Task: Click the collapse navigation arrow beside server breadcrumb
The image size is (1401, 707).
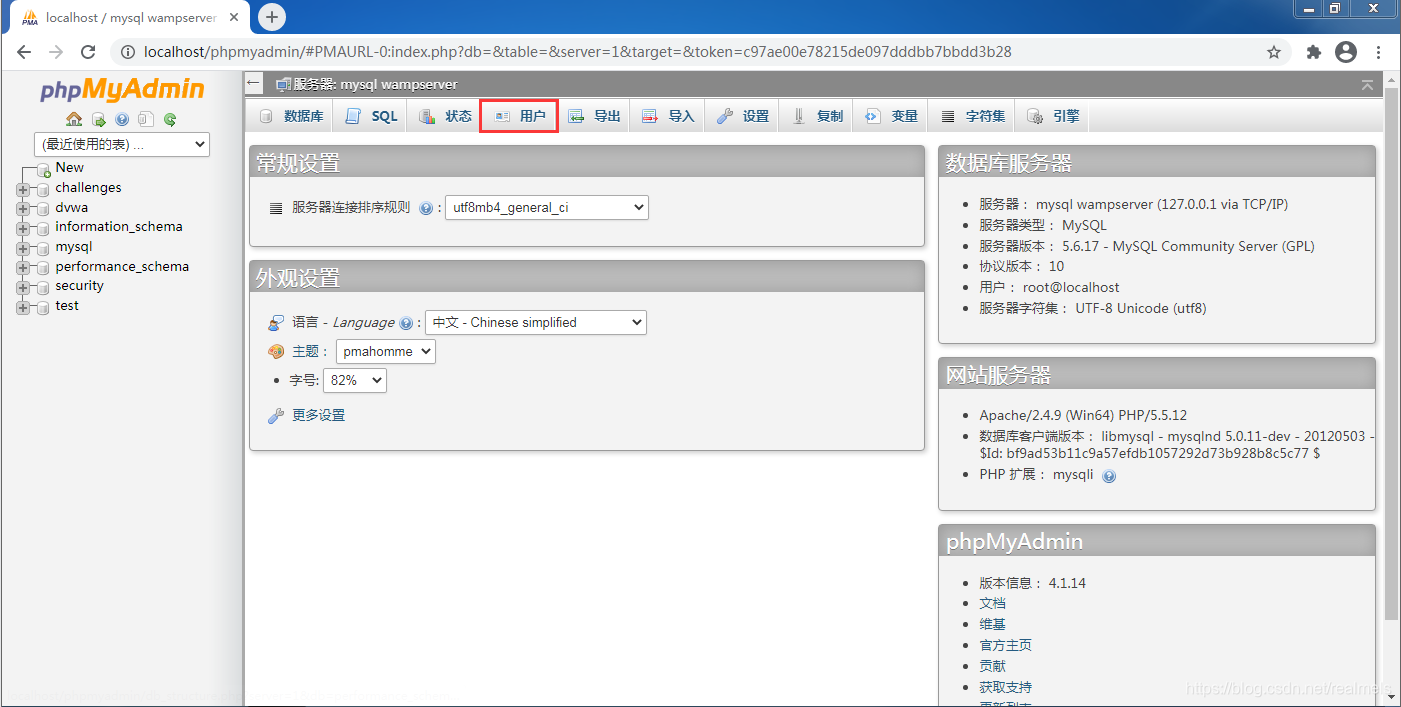Action: pyautogui.click(x=254, y=84)
